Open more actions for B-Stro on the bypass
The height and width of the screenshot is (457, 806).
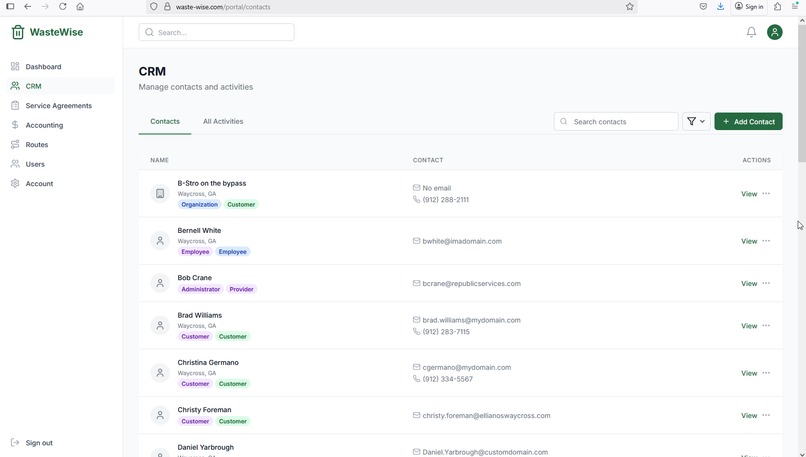(x=766, y=193)
